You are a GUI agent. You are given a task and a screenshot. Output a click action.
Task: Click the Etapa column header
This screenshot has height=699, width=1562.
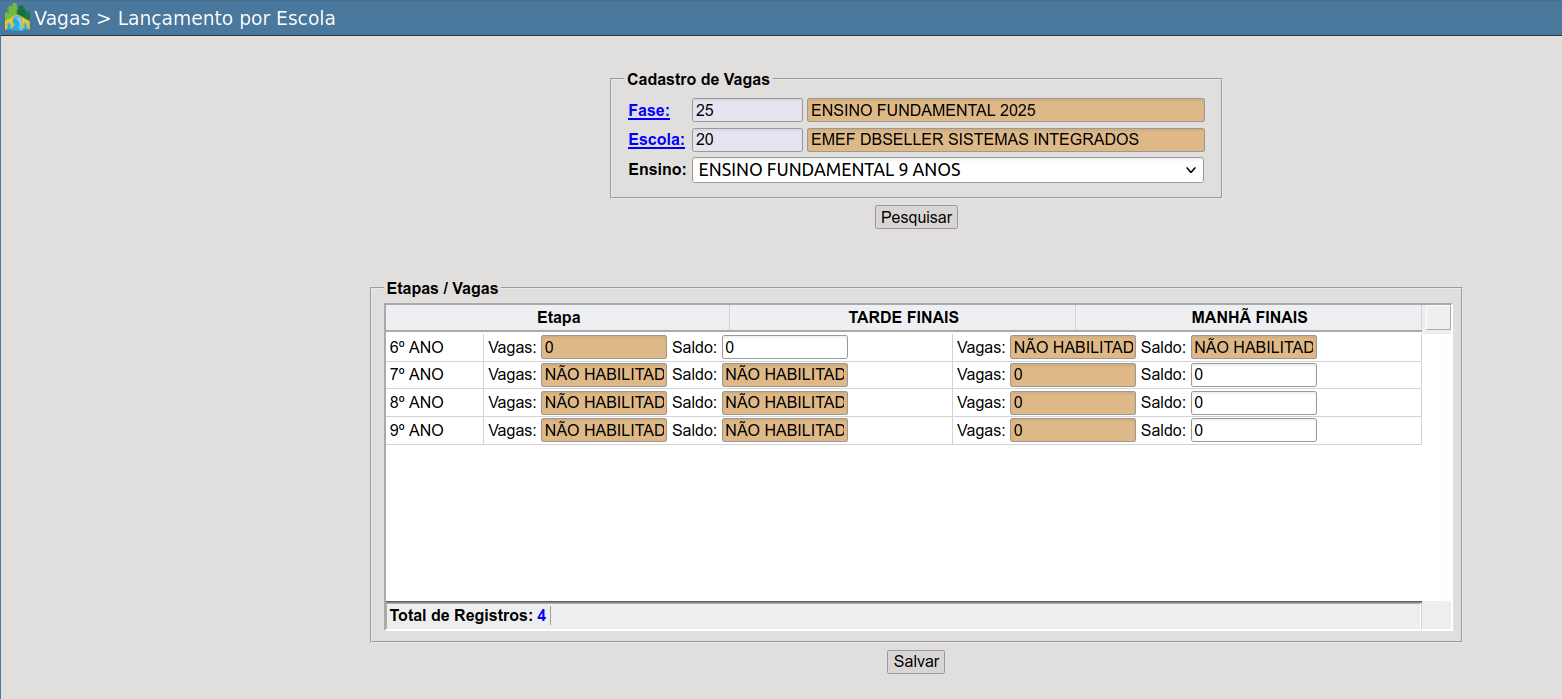click(x=558, y=317)
